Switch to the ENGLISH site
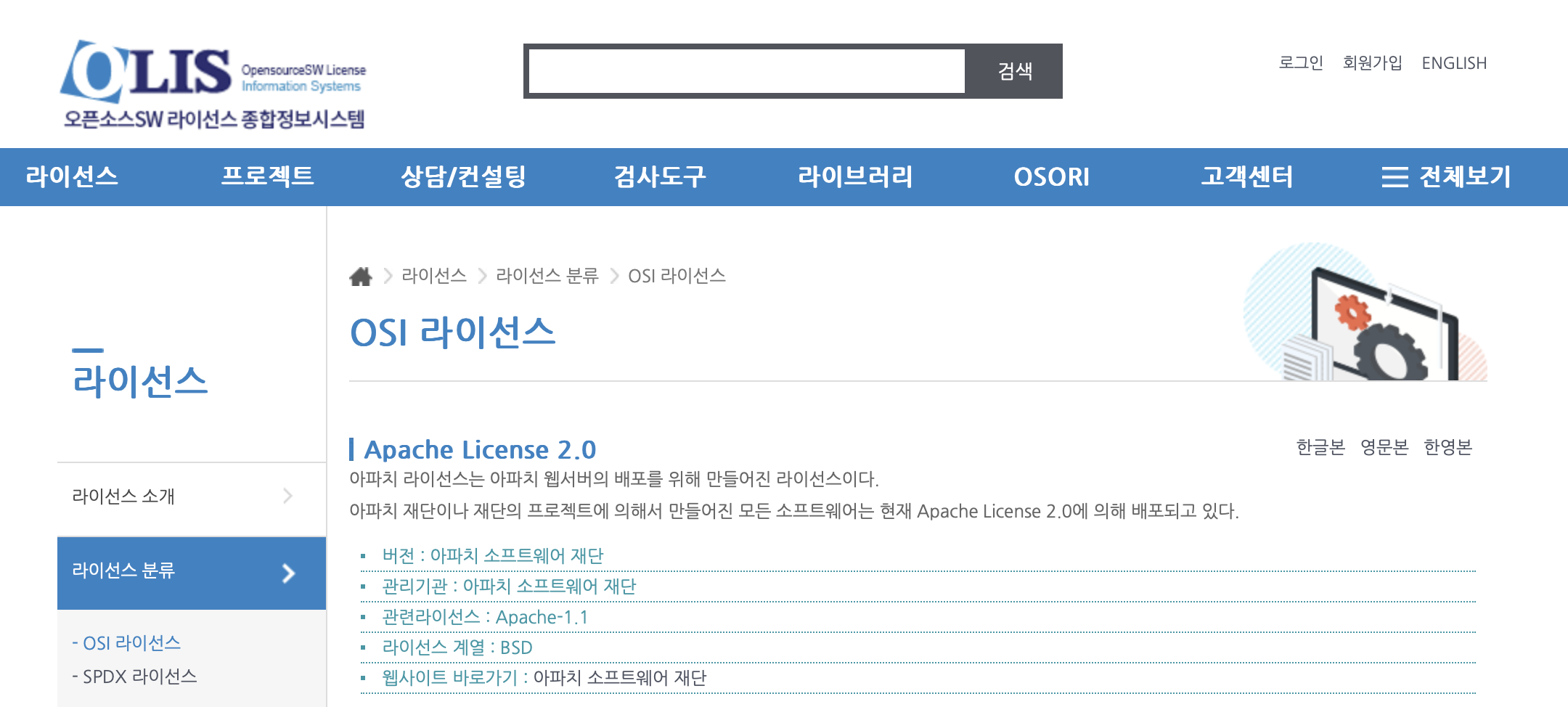Viewport: 1568px width, 707px height. click(1454, 63)
